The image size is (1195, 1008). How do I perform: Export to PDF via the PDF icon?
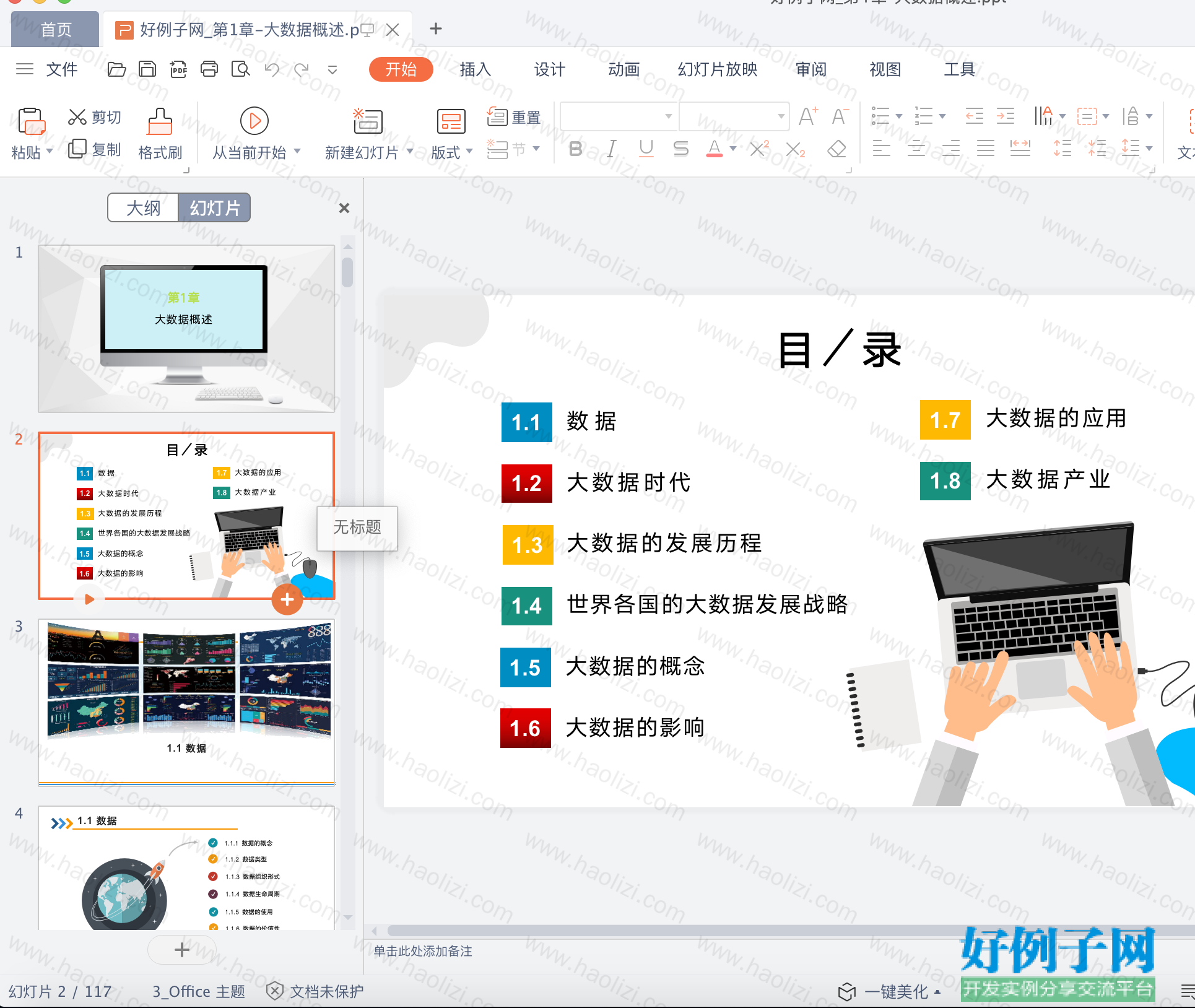pos(178,69)
